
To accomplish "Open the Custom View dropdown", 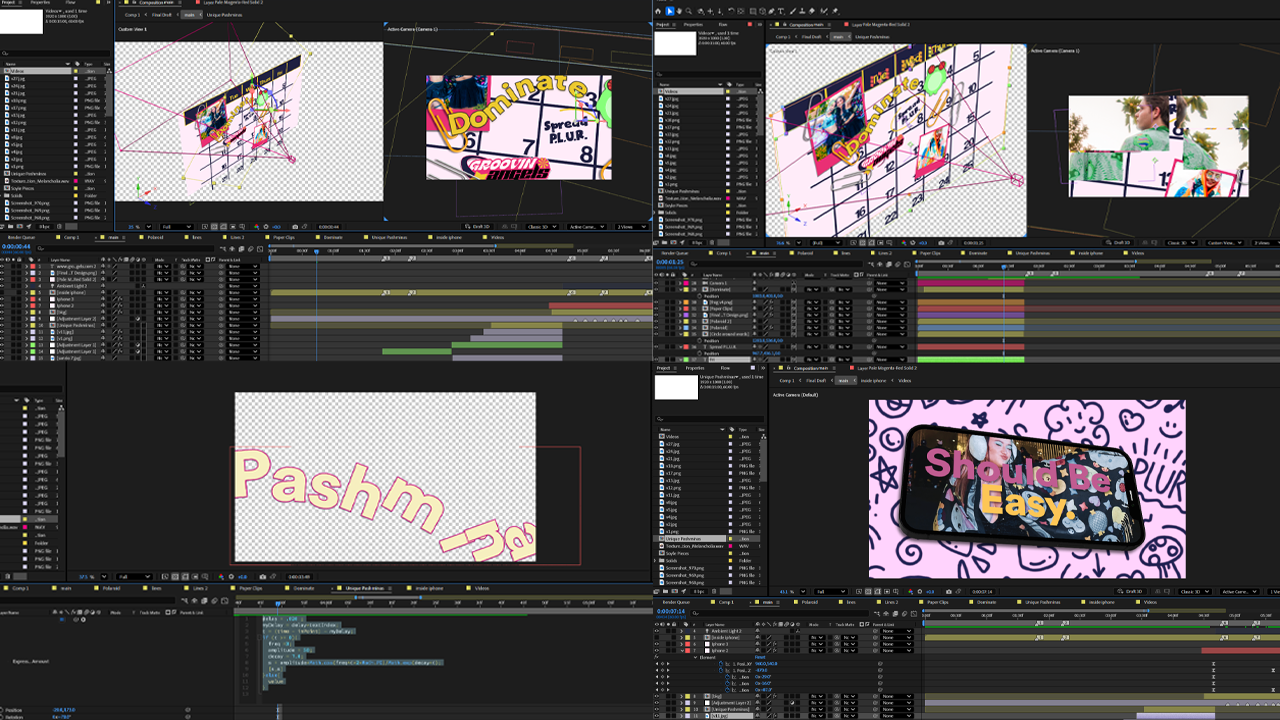I will (x=1227, y=242).
